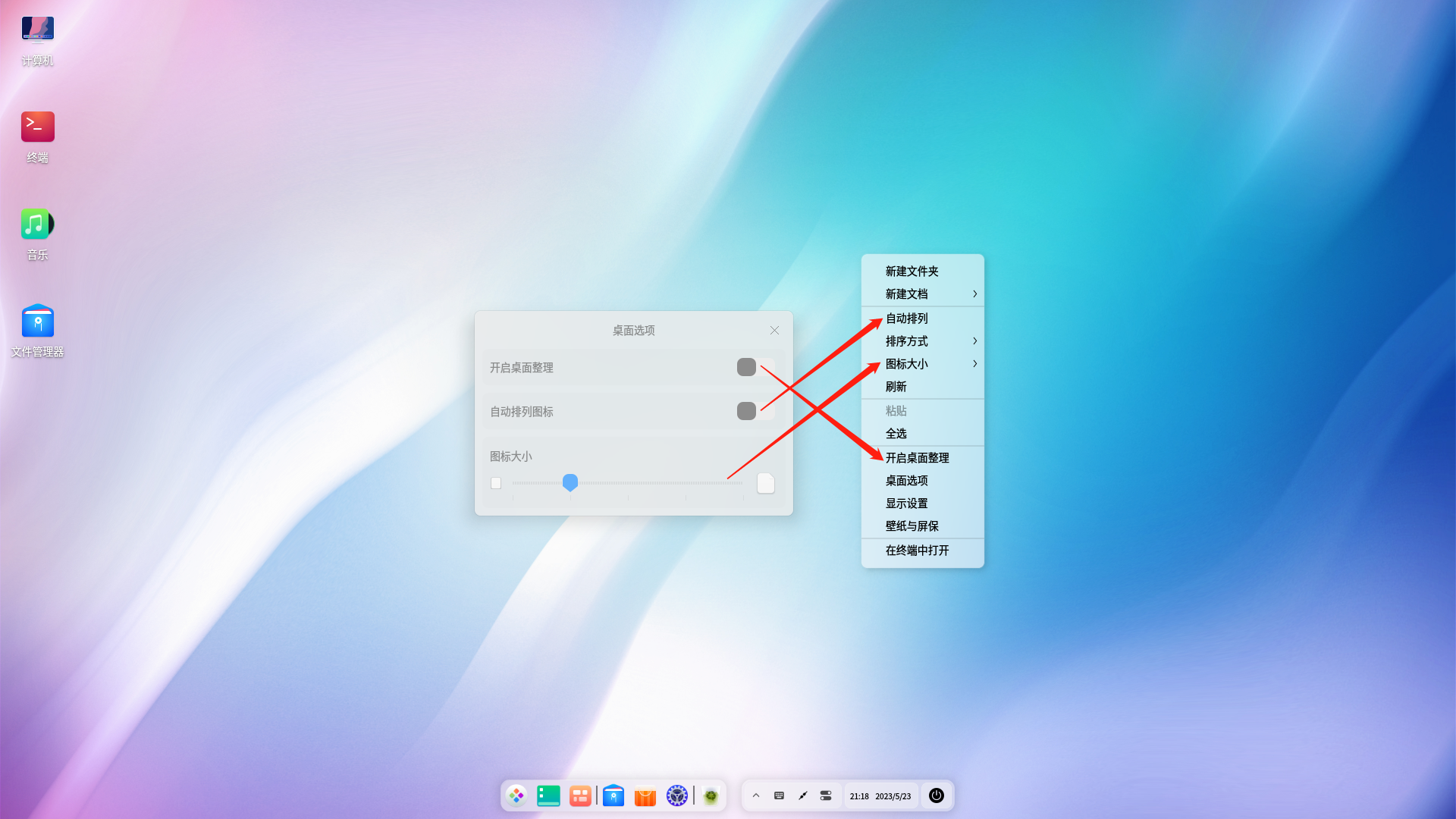Image resolution: width=1456 pixels, height=819 pixels.
Task: Open 文件管理器 from the desktop
Action: (x=37, y=321)
